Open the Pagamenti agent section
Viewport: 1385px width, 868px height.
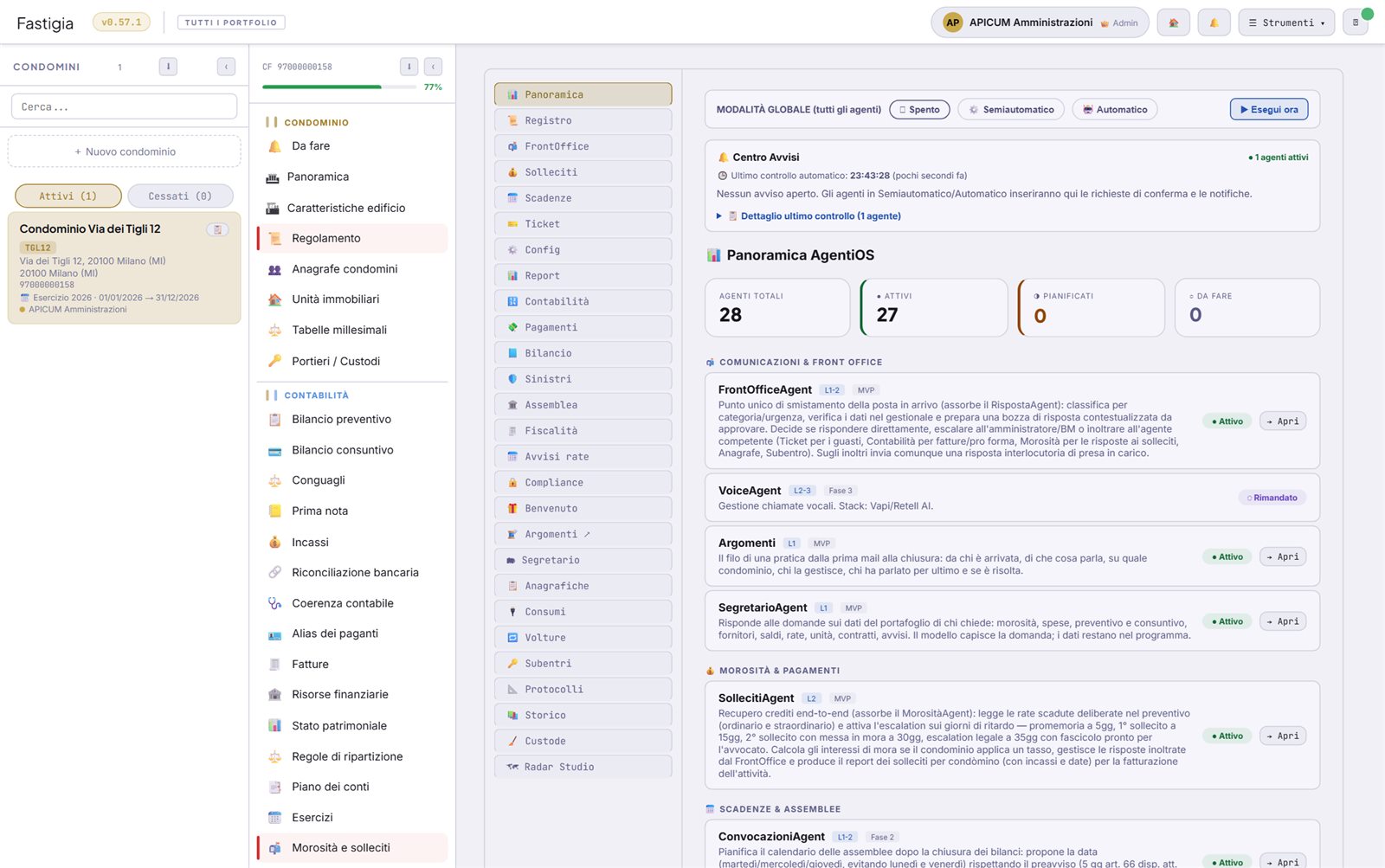tap(583, 328)
